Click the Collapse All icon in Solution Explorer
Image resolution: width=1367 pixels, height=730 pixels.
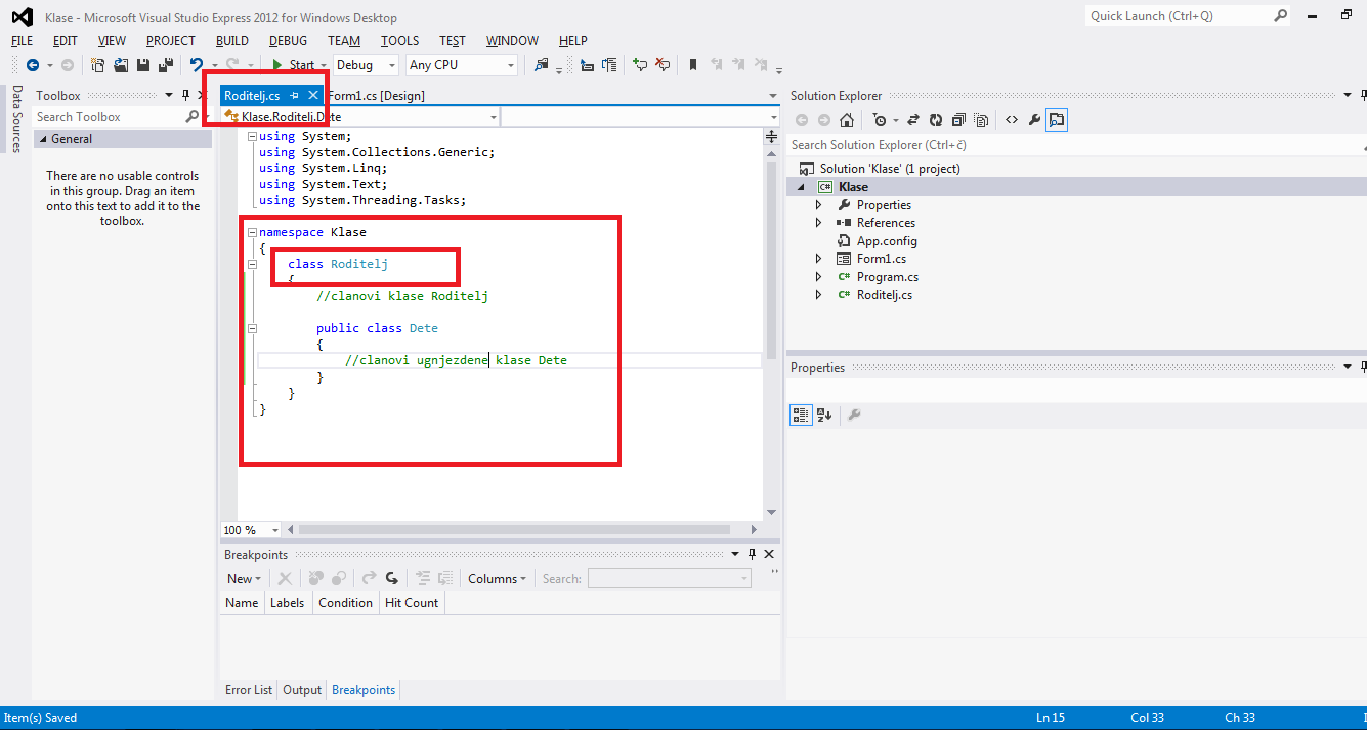958,120
